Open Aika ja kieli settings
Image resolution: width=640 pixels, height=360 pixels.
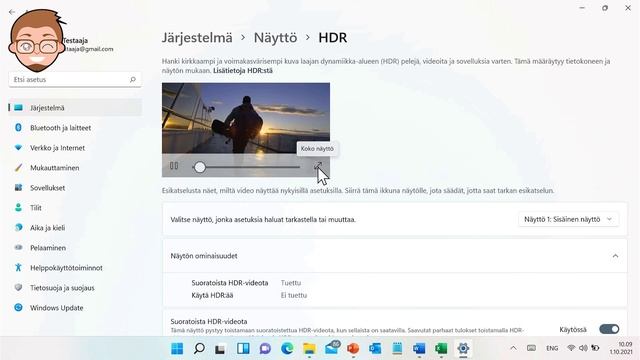coord(75,228)
